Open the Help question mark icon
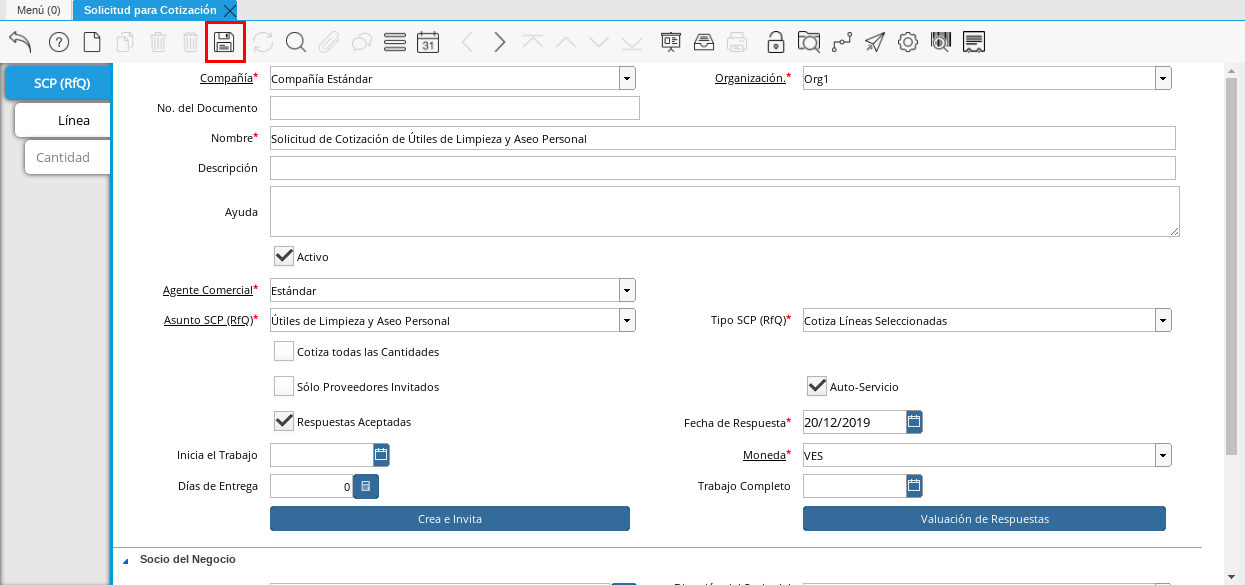The height and width of the screenshot is (585, 1245). 59,42
